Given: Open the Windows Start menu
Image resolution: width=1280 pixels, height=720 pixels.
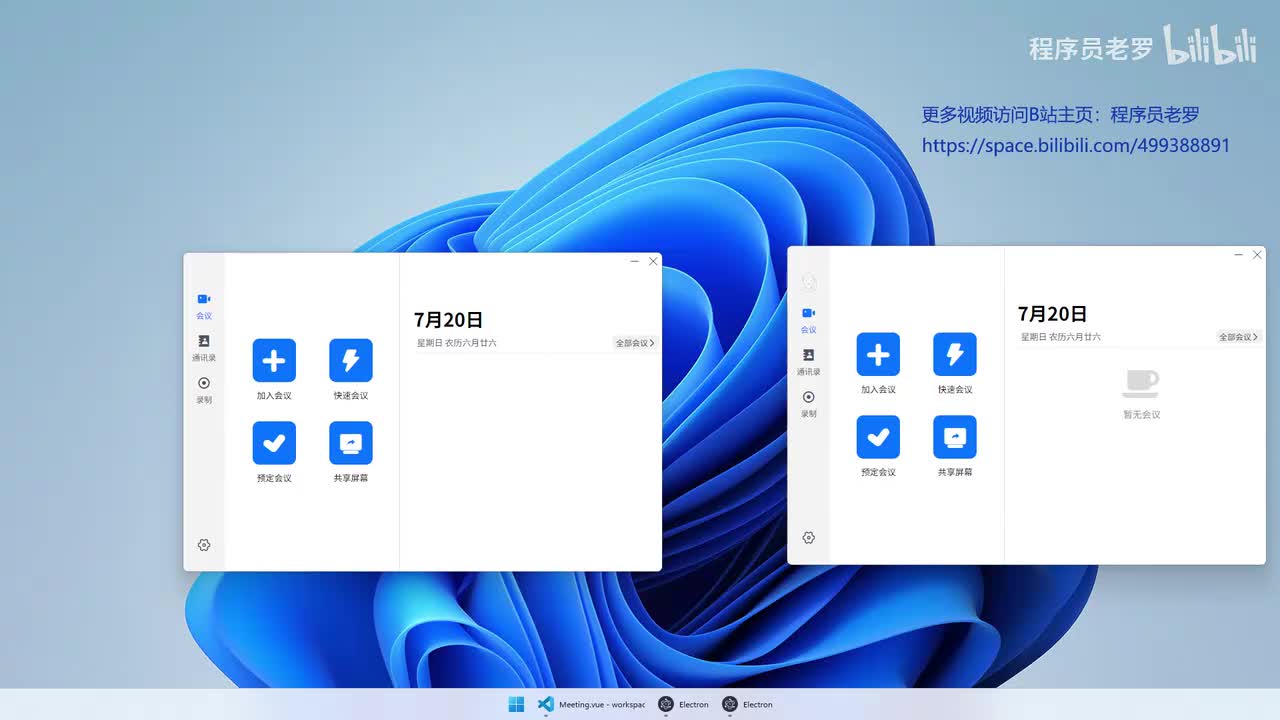Looking at the screenshot, I should click(516, 704).
